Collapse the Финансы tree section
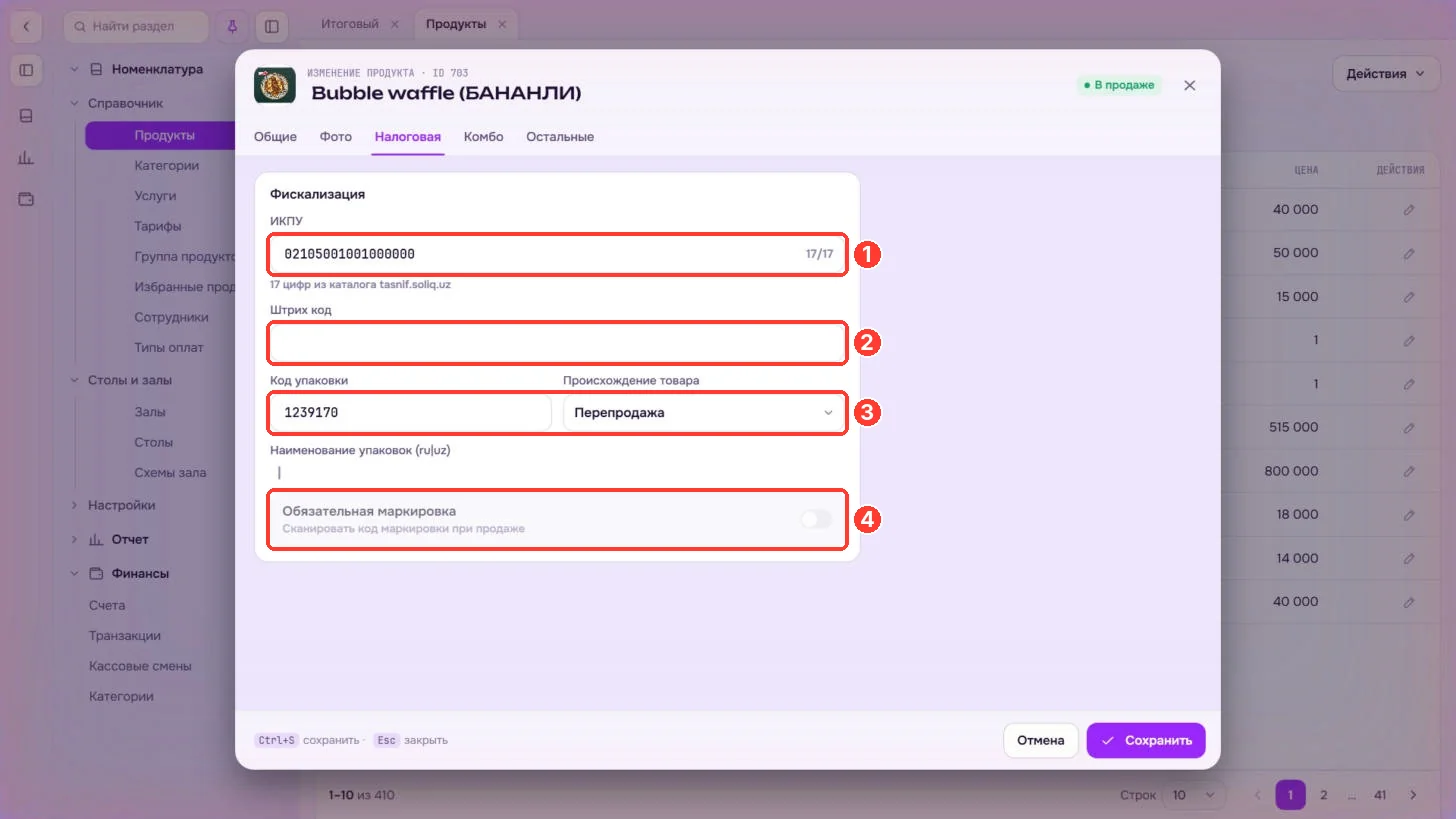 [x=74, y=574]
